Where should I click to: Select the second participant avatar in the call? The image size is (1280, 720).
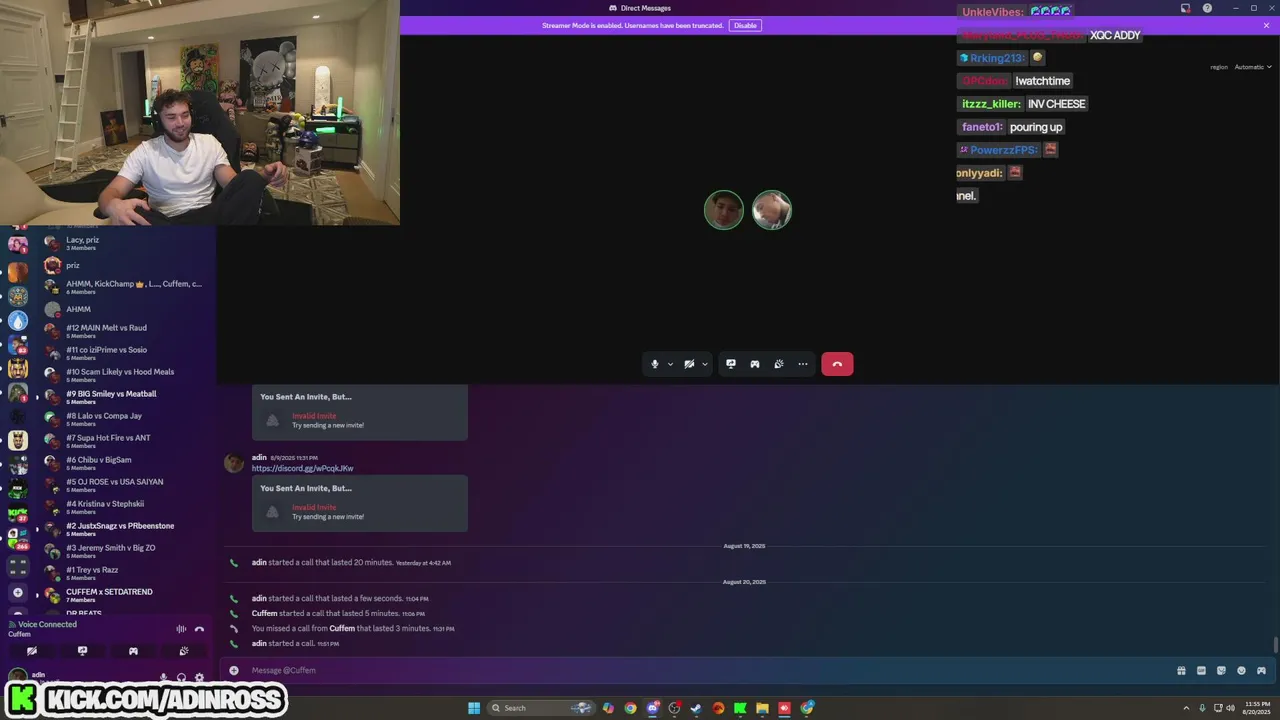point(772,210)
